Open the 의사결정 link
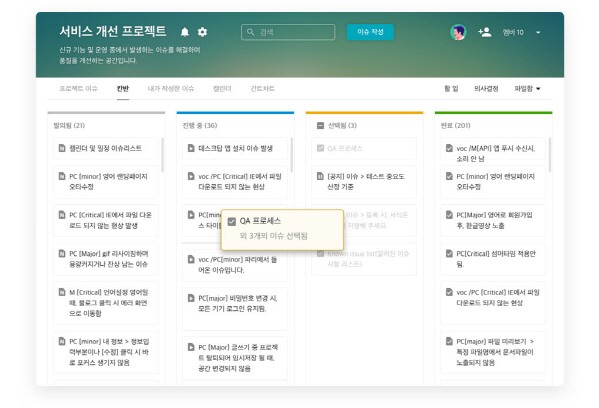 (486, 89)
